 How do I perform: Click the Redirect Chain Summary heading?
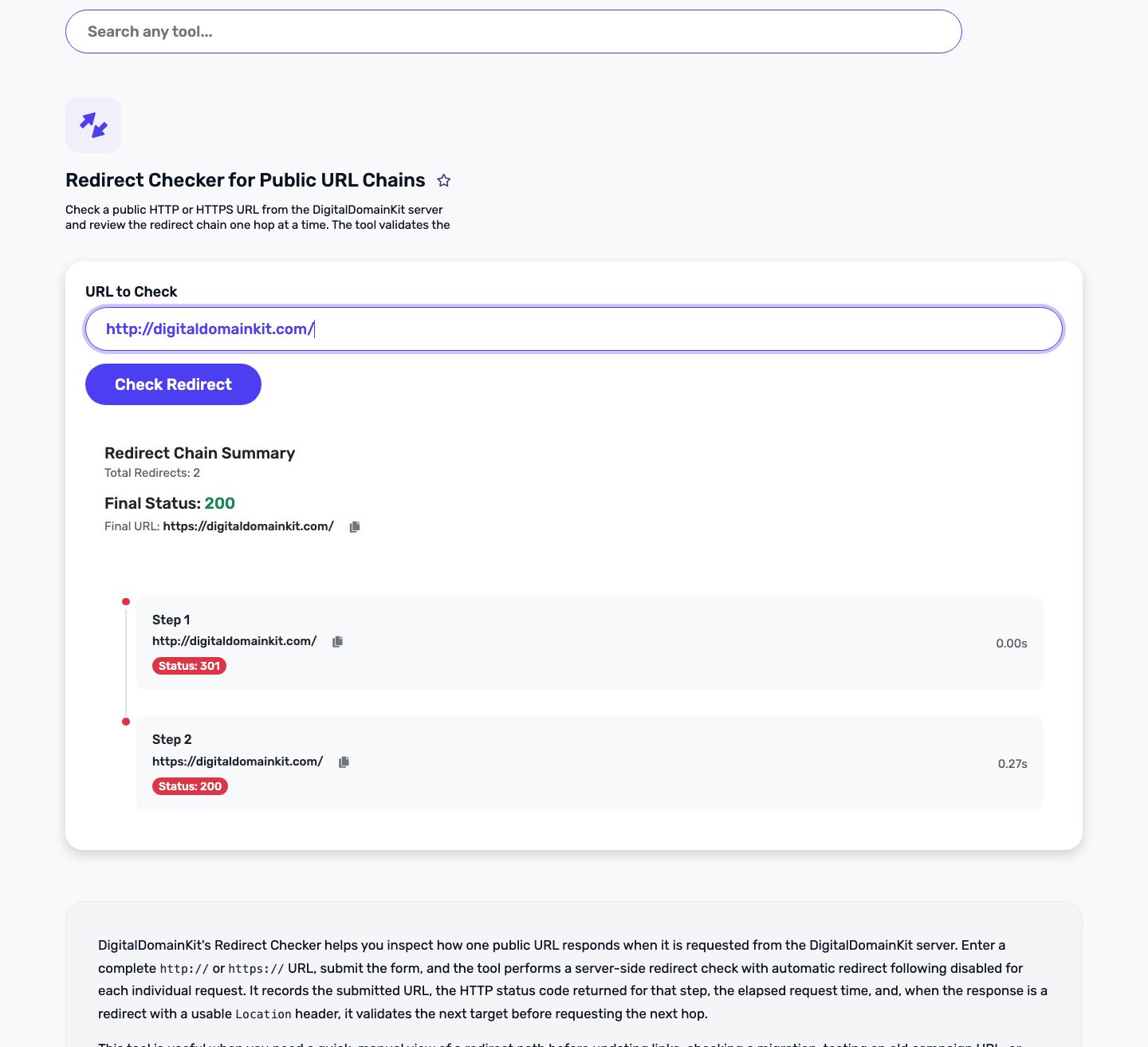(199, 453)
